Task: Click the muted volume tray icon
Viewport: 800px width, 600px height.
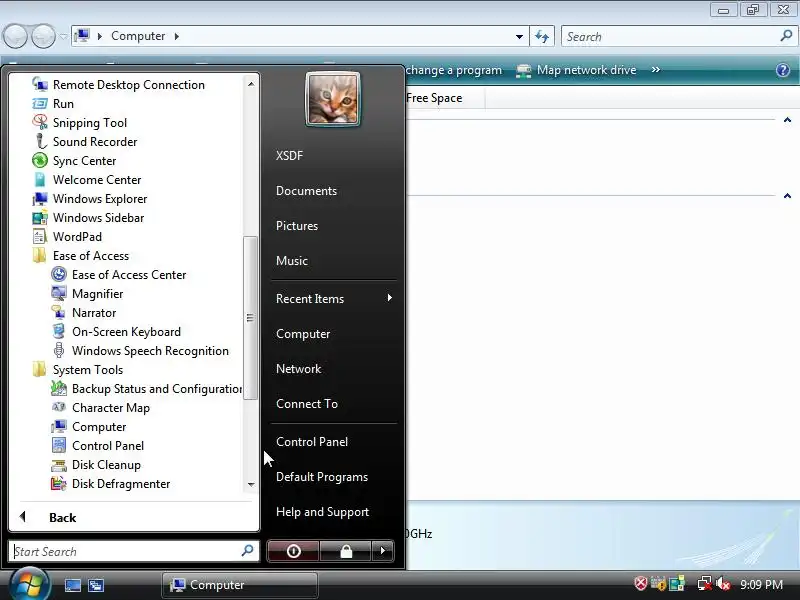Action: [723, 584]
